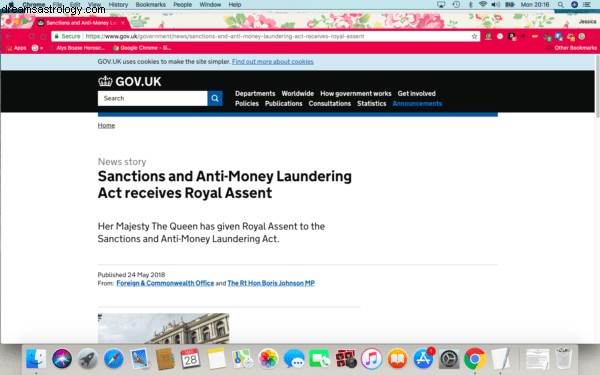Open Launchpad rocket in the dock
600x375 pixels.
click(x=88, y=359)
